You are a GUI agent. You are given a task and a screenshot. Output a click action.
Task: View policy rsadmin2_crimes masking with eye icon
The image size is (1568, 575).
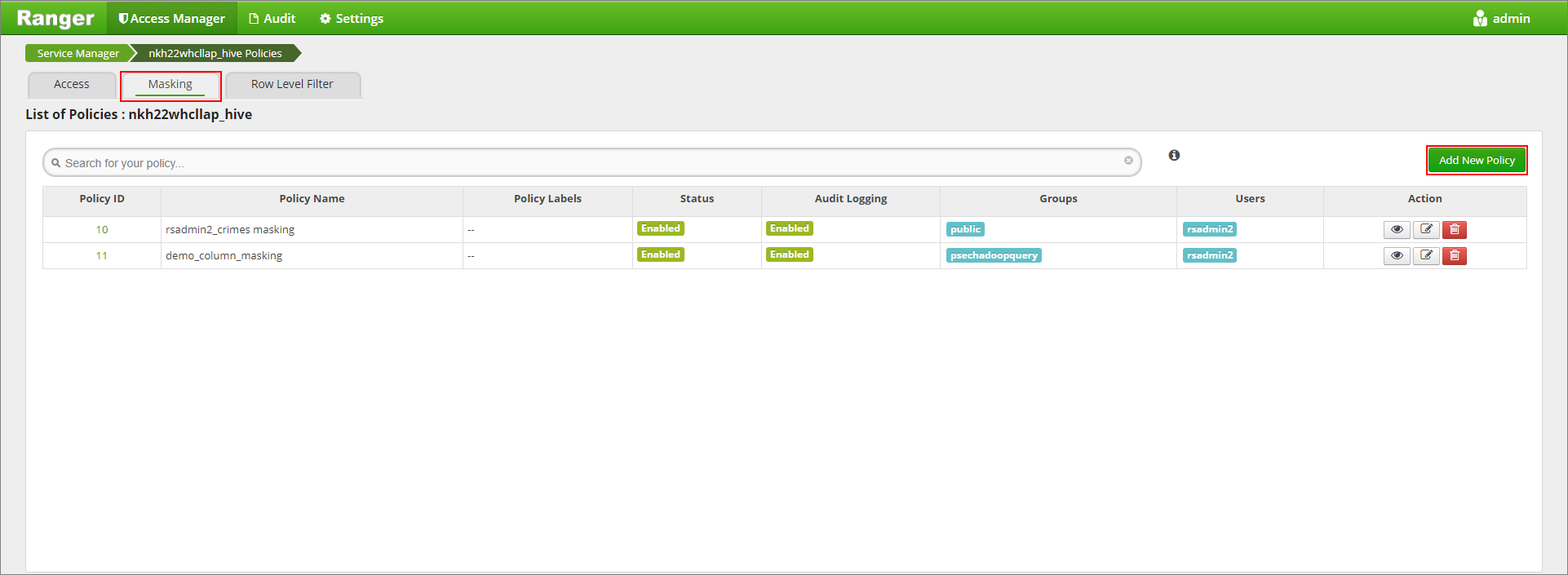[x=1397, y=229]
